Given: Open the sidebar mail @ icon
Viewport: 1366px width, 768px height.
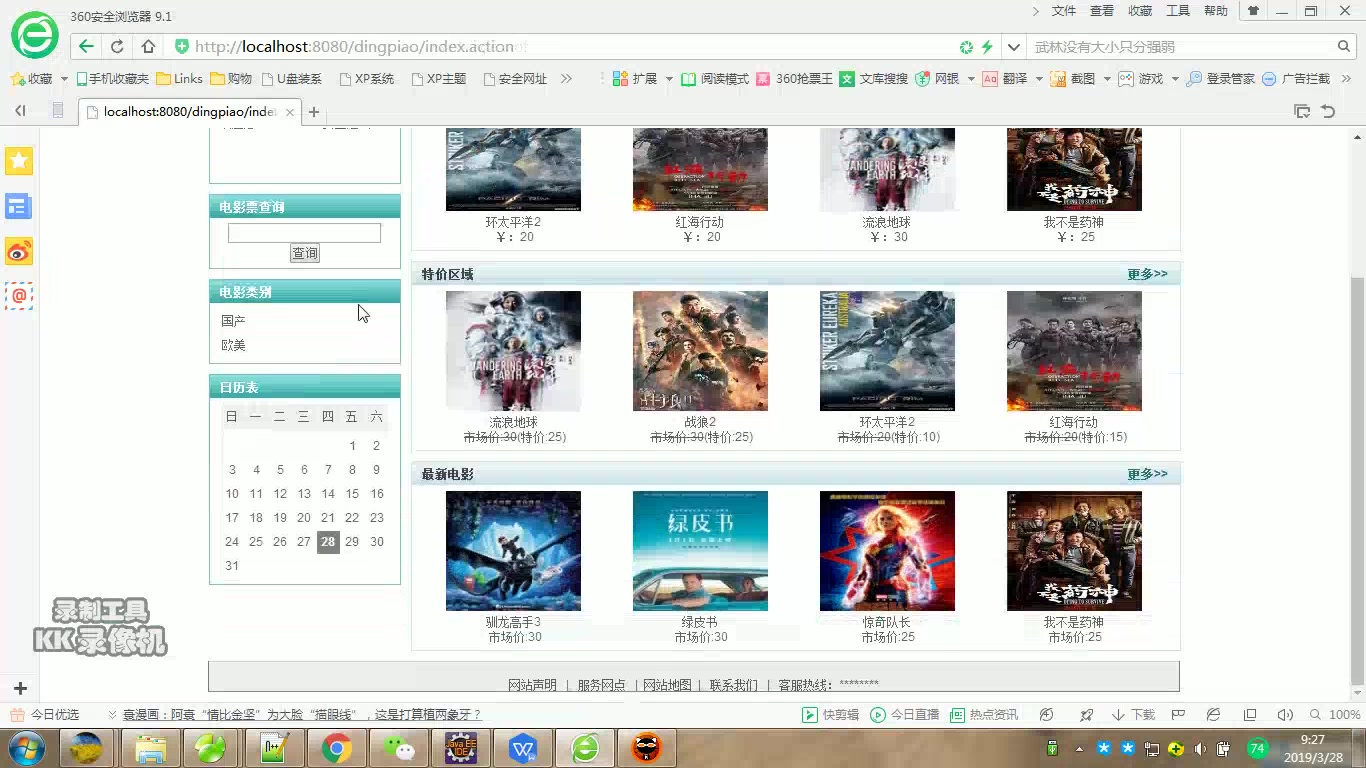Looking at the screenshot, I should 19,296.
